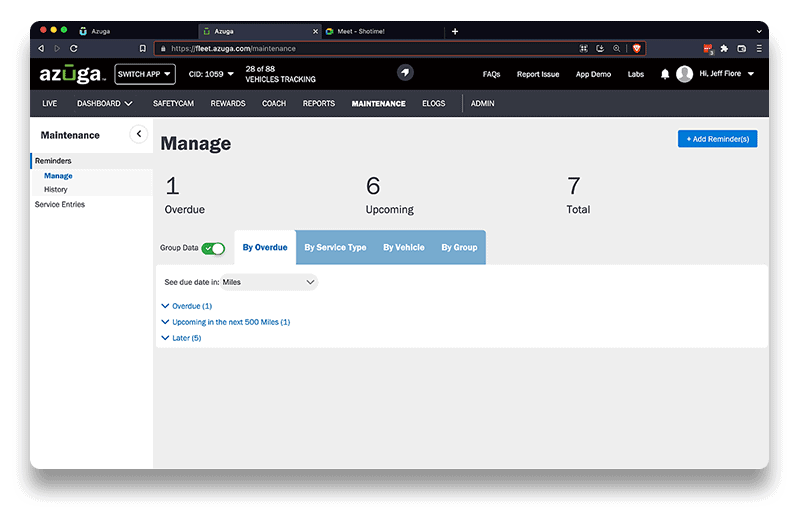
Task: Click the 7 Total count
Action: [x=578, y=194]
